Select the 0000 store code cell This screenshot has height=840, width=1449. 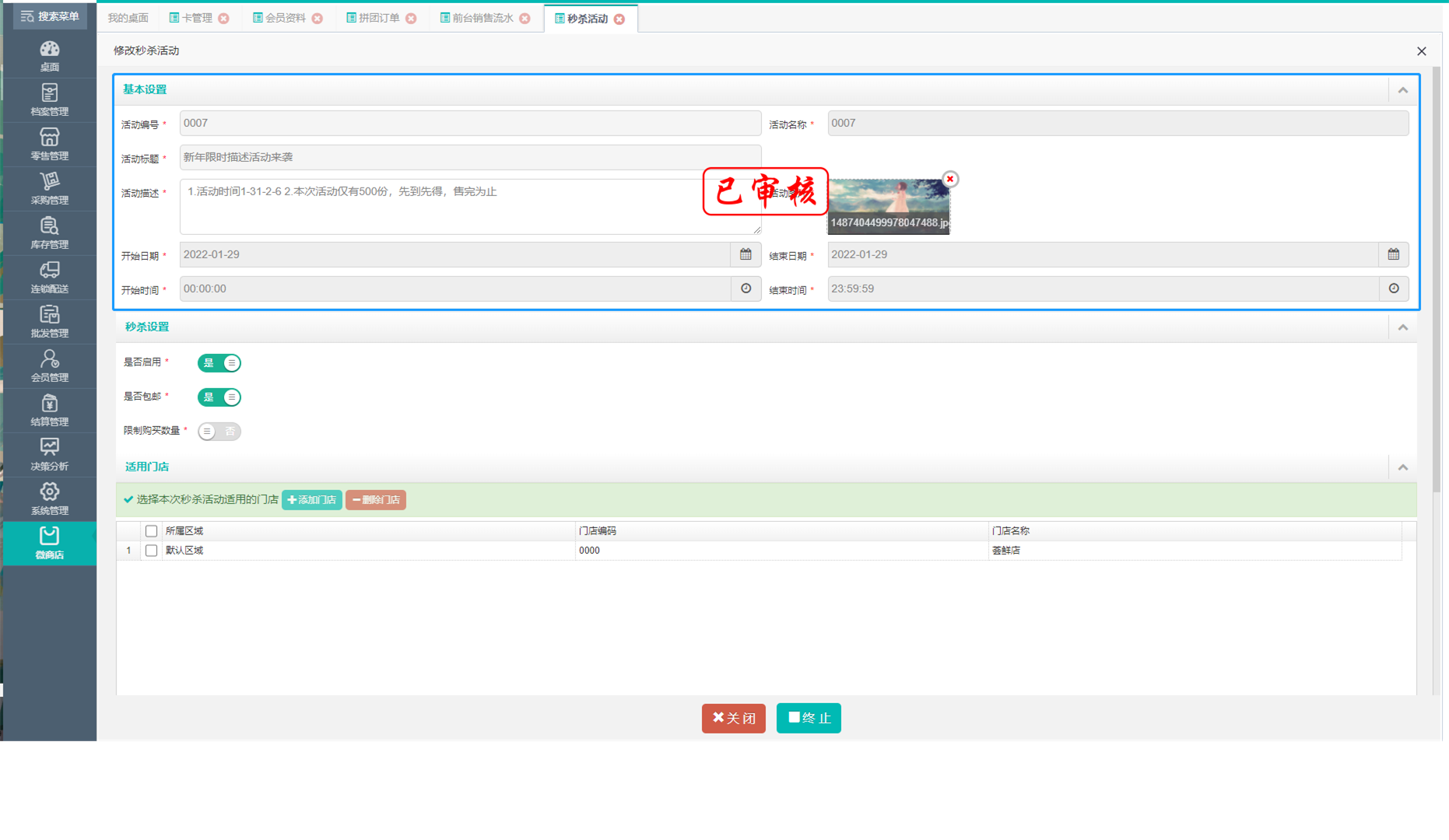[x=781, y=550]
